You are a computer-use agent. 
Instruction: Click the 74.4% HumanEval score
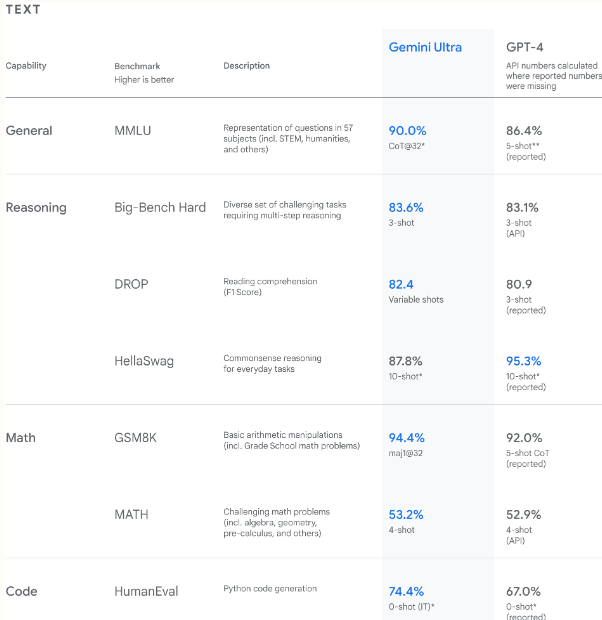406,591
